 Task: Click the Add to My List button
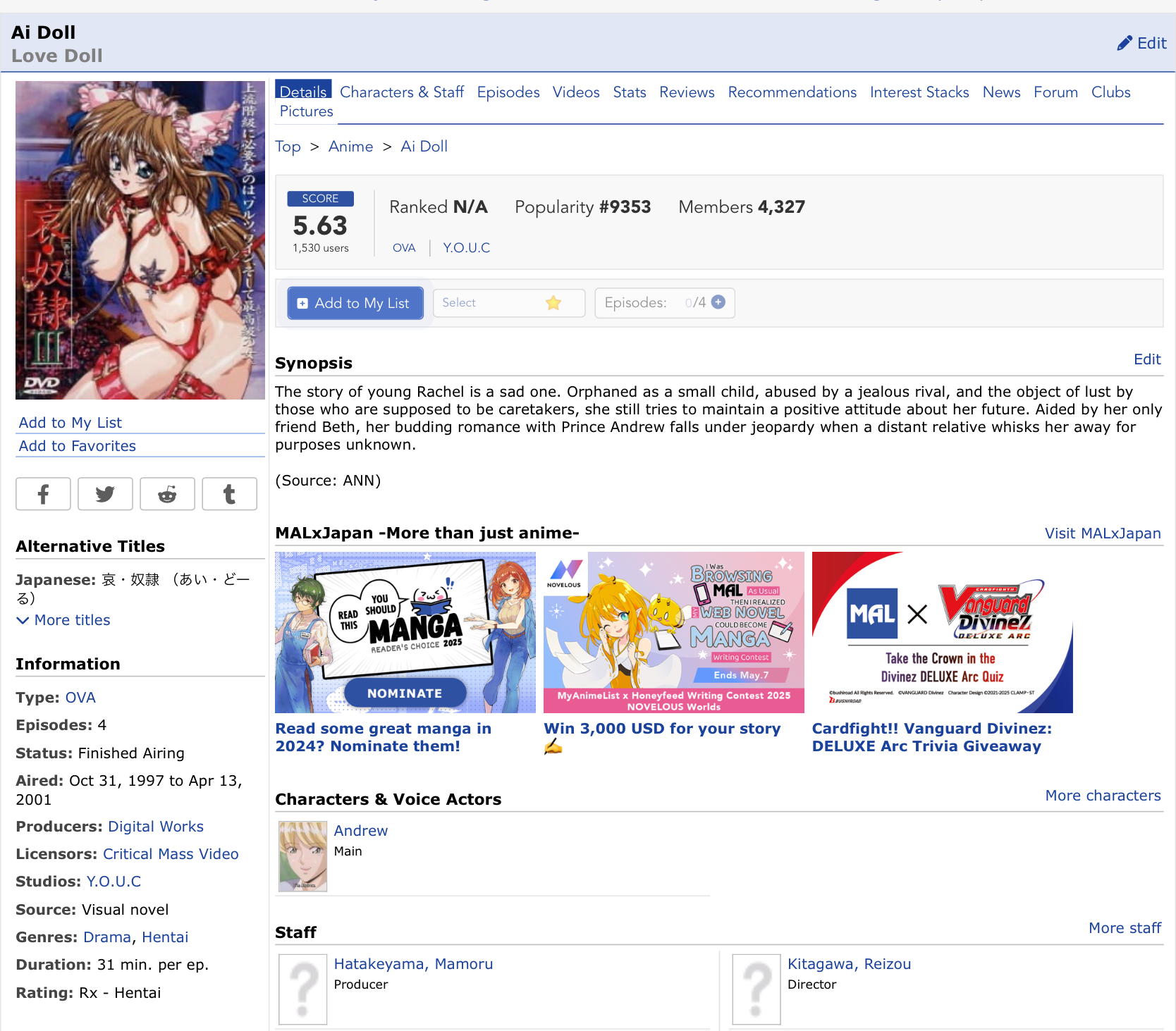click(x=355, y=303)
